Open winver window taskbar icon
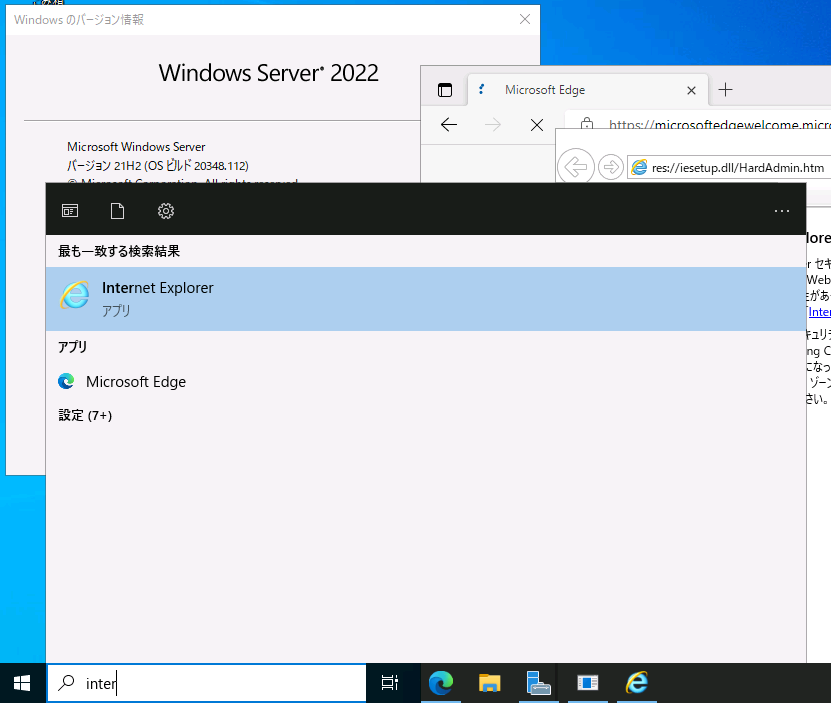This screenshot has width=831, height=703. 587,683
